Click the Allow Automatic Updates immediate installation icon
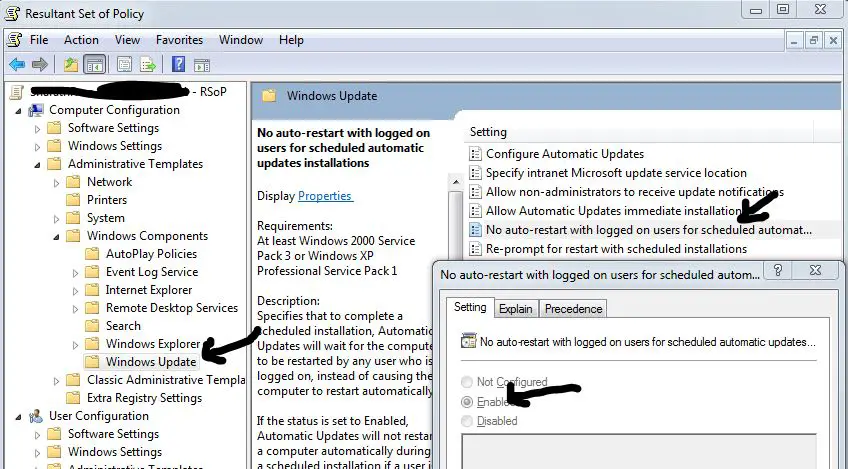848x469 pixels. tap(475, 211)
